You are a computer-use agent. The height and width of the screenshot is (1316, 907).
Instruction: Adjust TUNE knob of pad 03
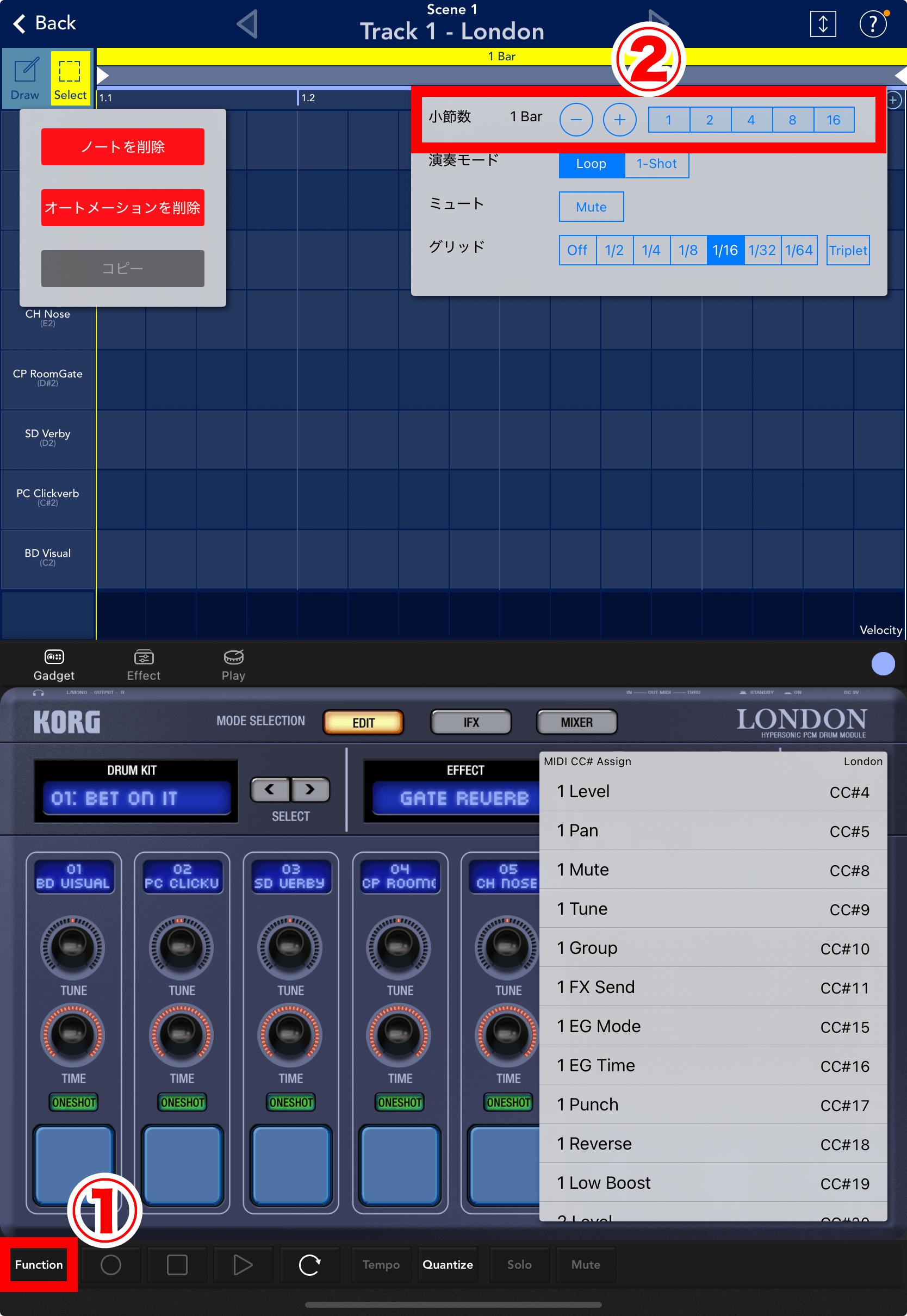(x=290, y=947)
